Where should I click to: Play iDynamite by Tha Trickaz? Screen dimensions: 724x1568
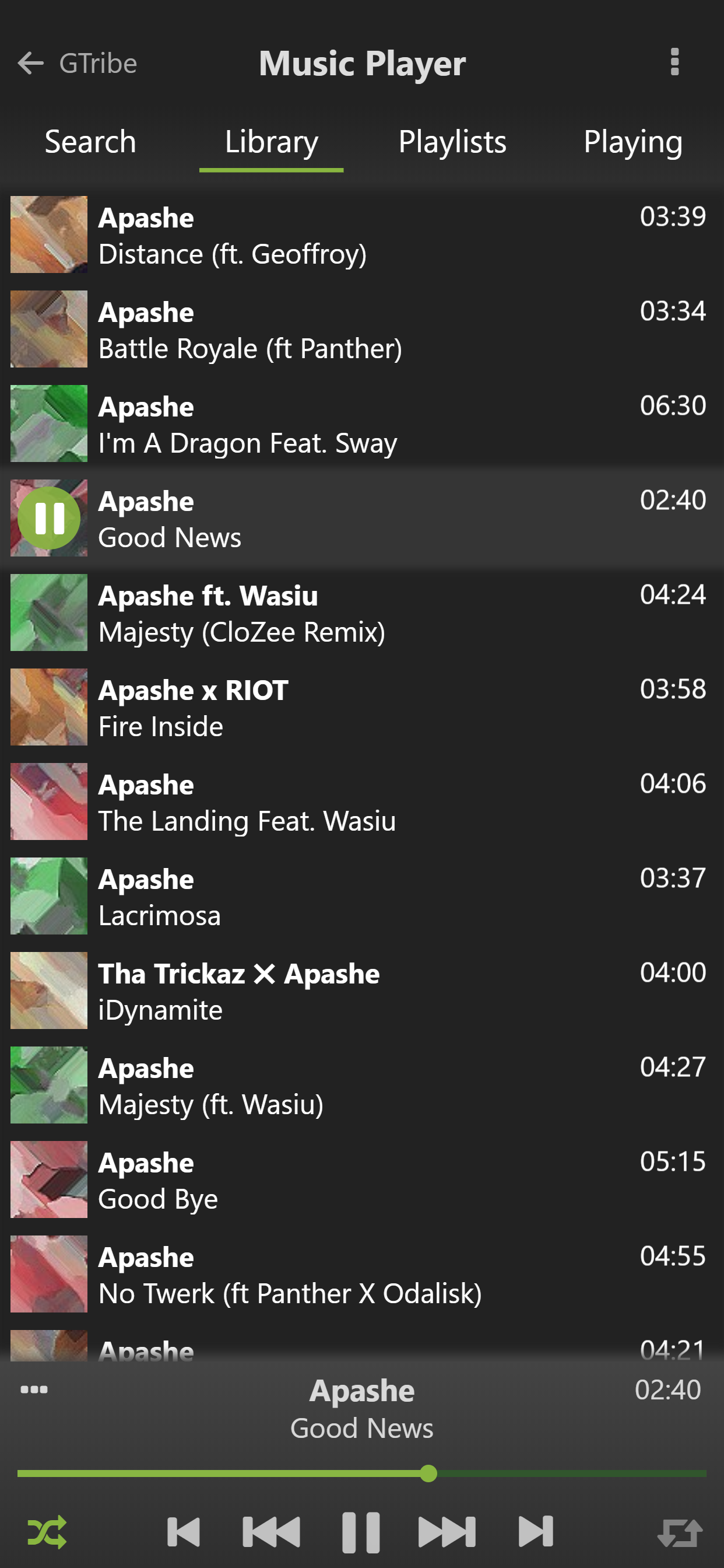point(362,991)
